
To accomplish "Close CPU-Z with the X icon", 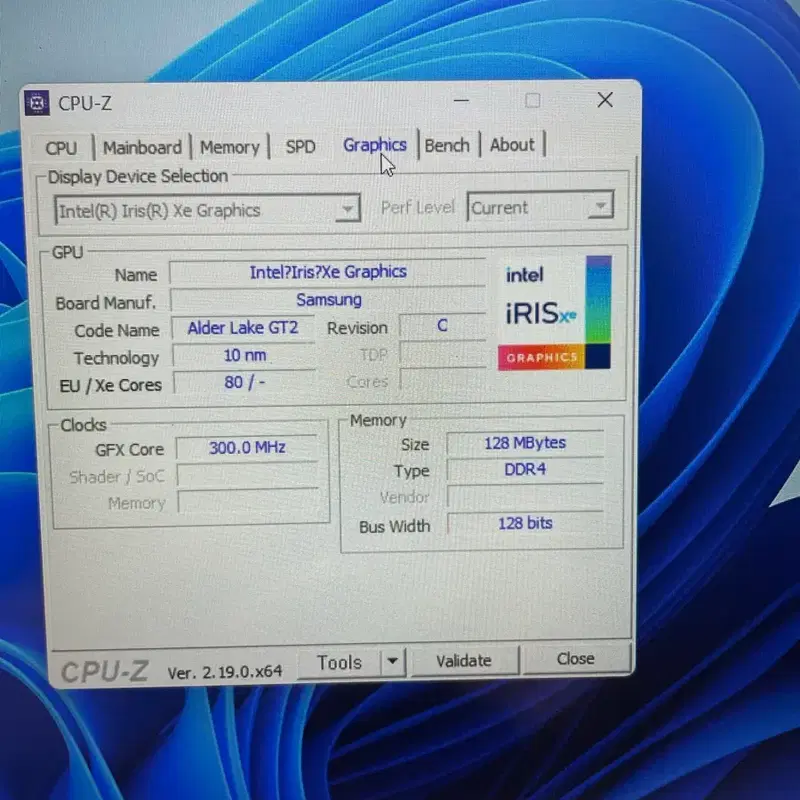I will [605, 99].
